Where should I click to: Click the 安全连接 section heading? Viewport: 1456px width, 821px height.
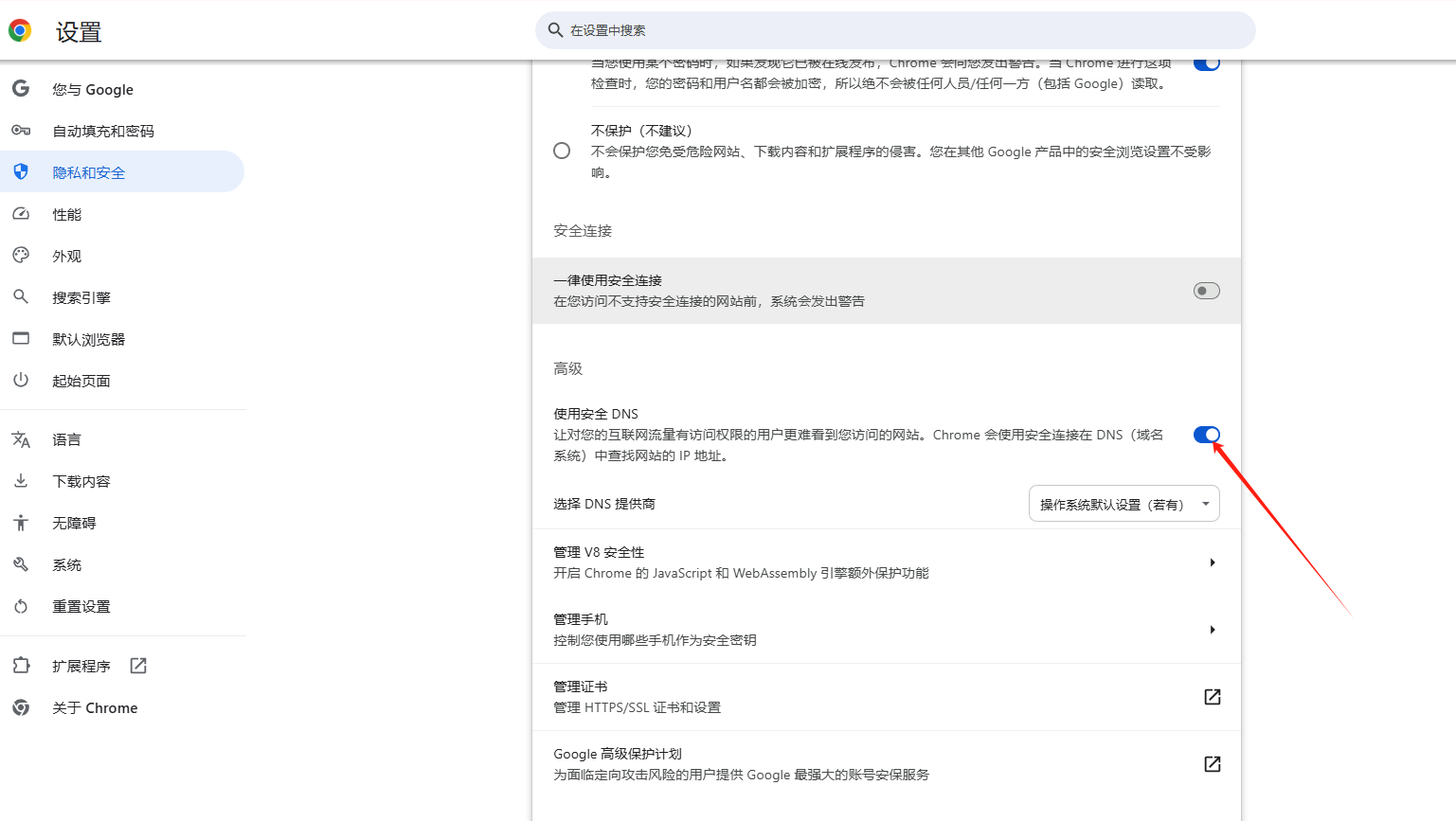(583, 231)
